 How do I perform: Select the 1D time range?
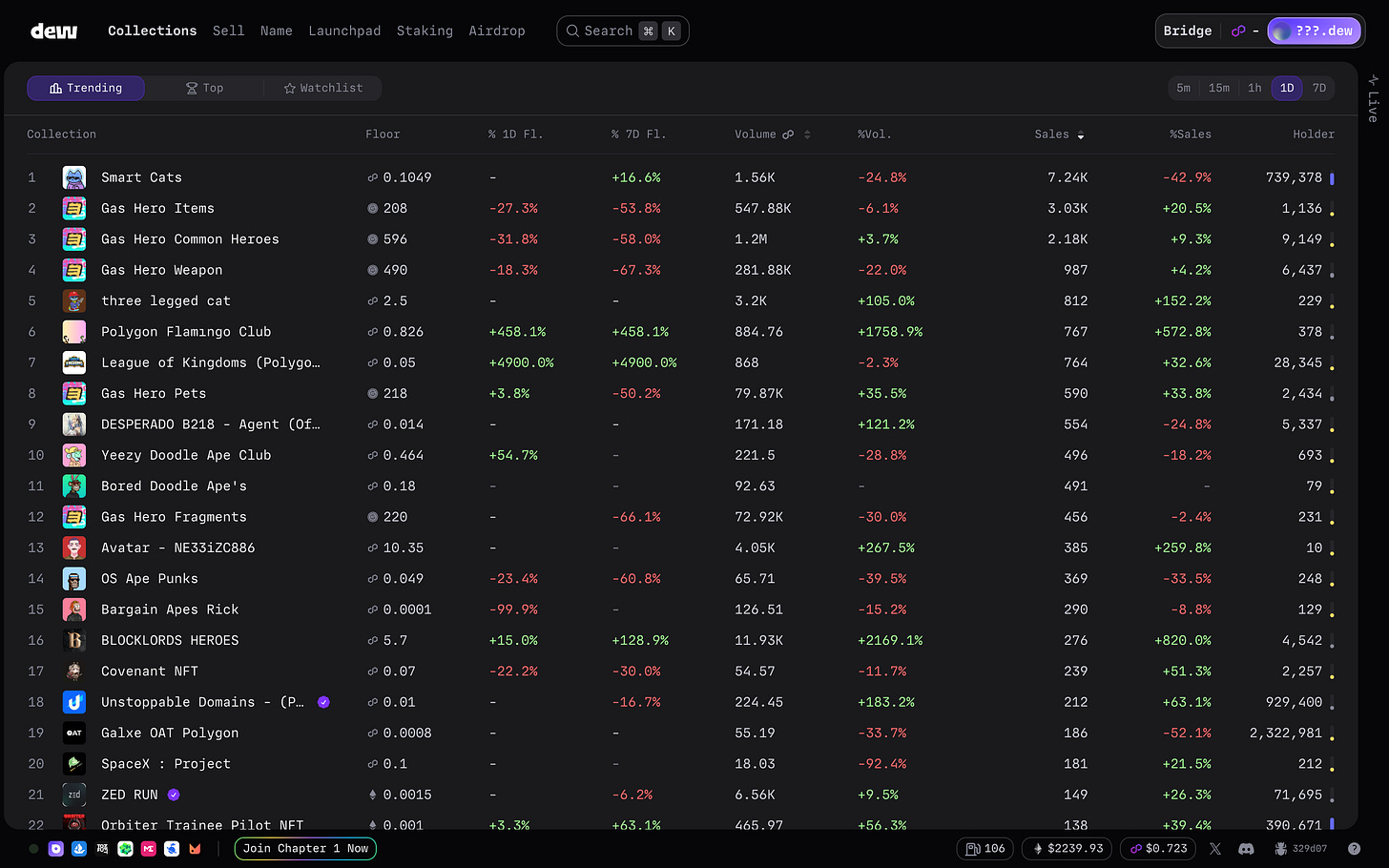pos(1287,88)
